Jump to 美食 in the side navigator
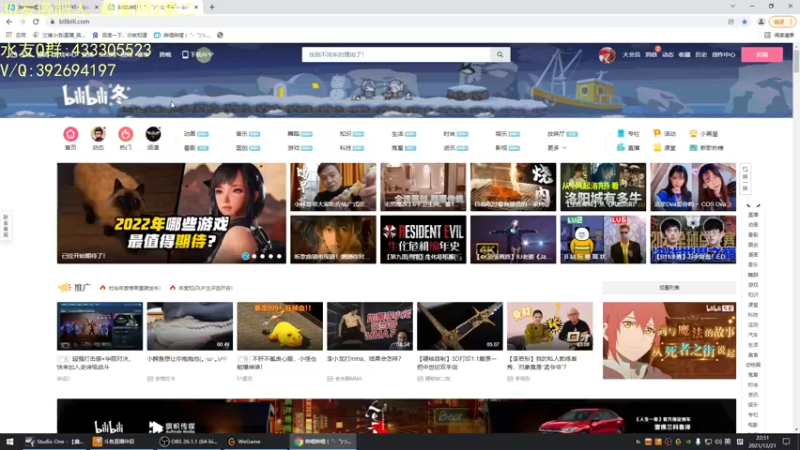Screen dimensions: 800x450 (753, 355)
